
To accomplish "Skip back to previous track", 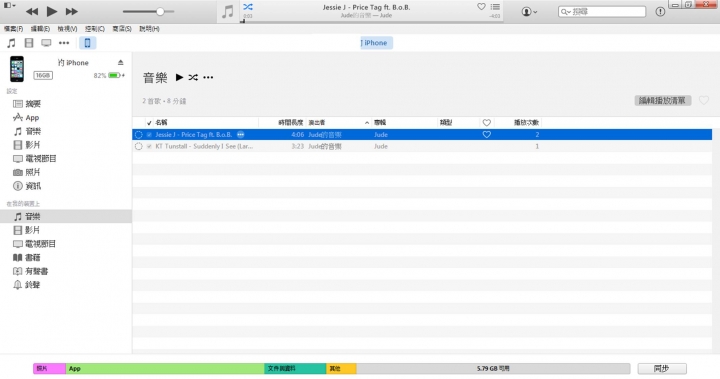I will (32, 11).
